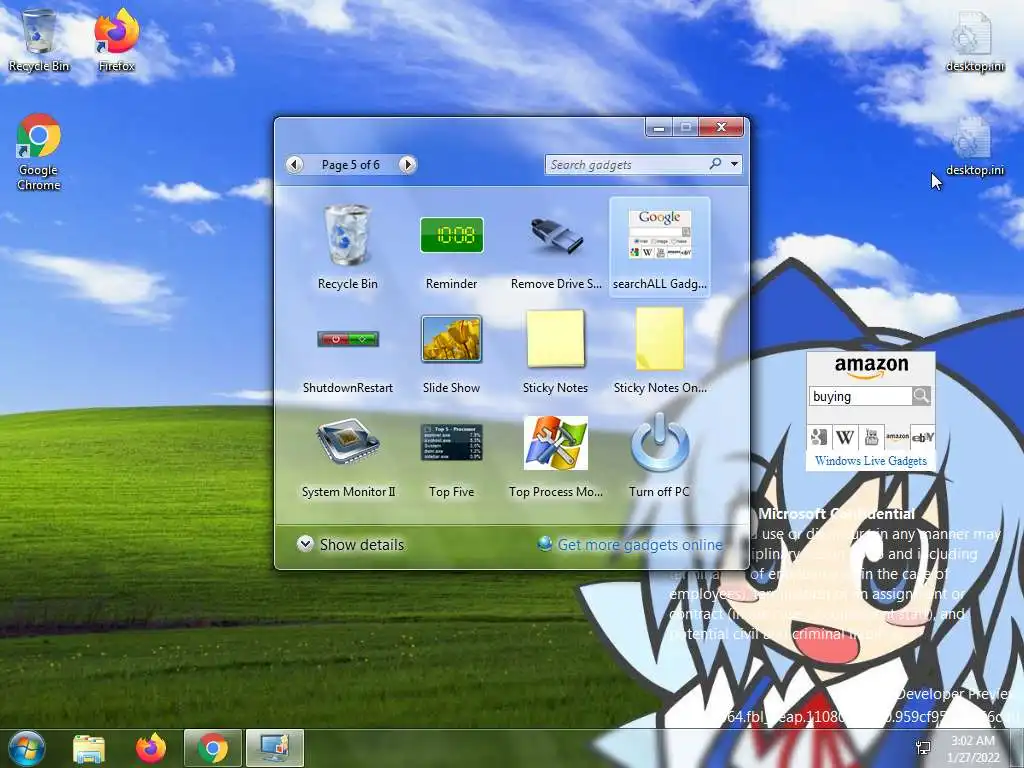Image resolution: width=1024 pixels, height=768 pixels.
Task: Select the third search engine icon in gadget
Action: point(871,437)
